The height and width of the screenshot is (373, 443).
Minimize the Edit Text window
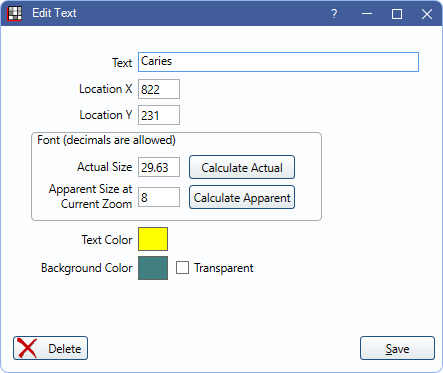pos(367,14)
